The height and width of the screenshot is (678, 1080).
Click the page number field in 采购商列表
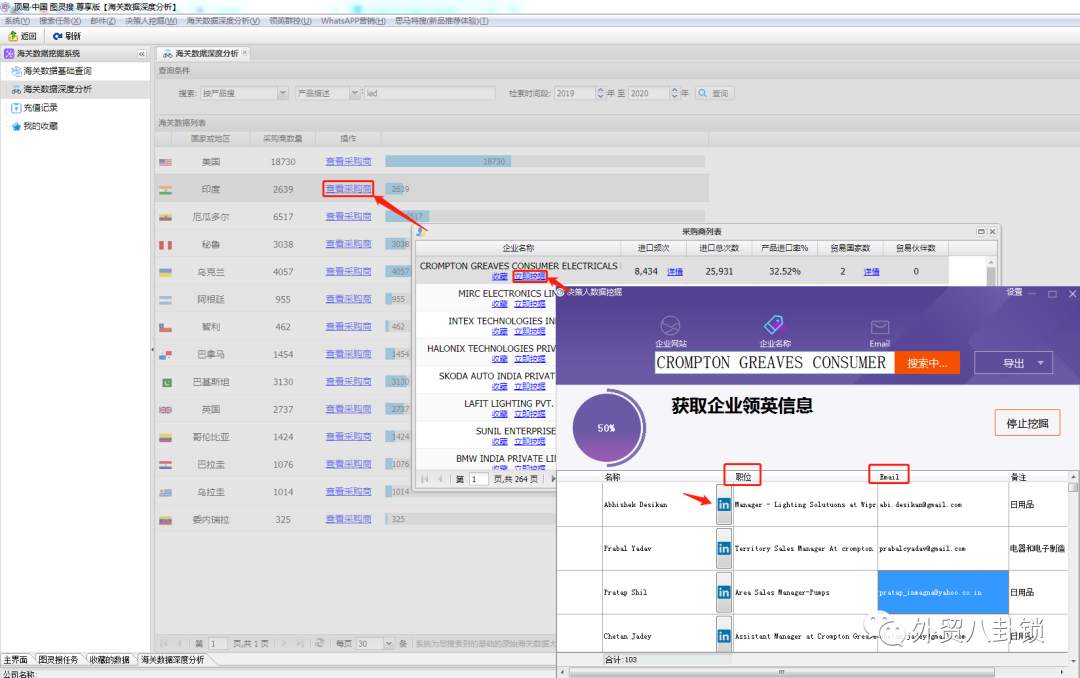(479, 479)
